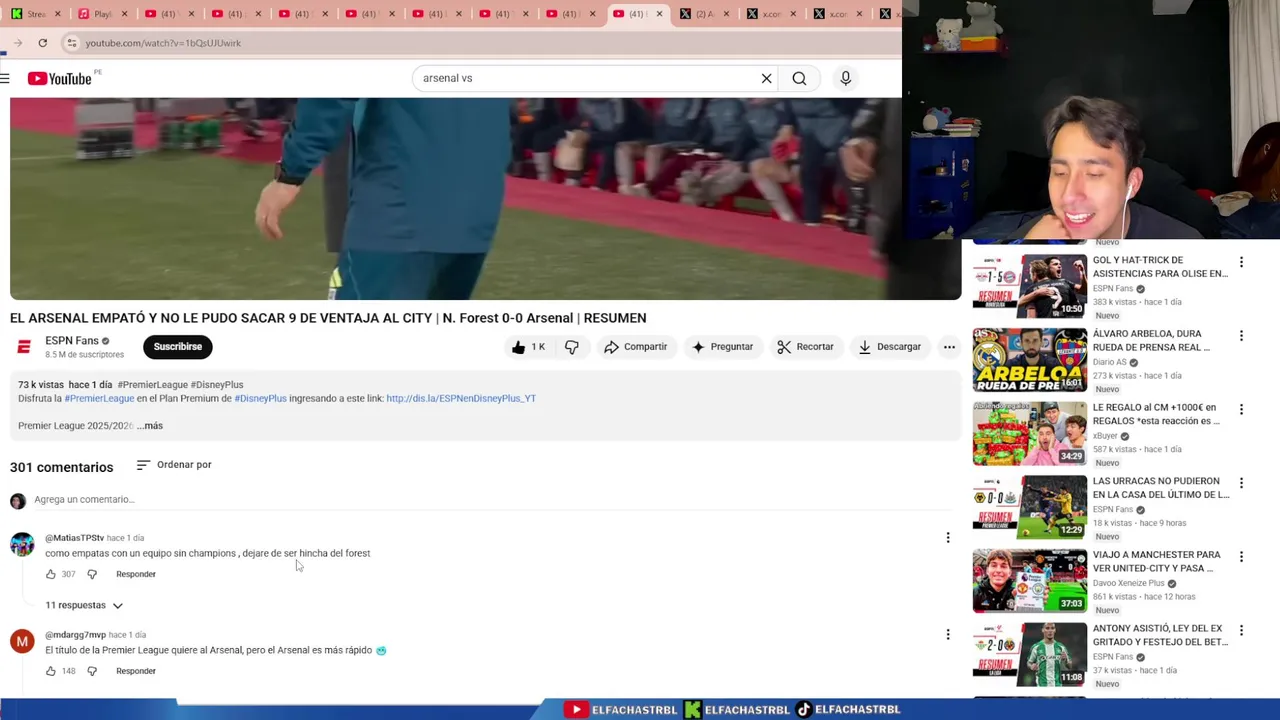Dislike the video
Image resolution: width=1280 pixels, height=720 pixels.
pos(572,347)
